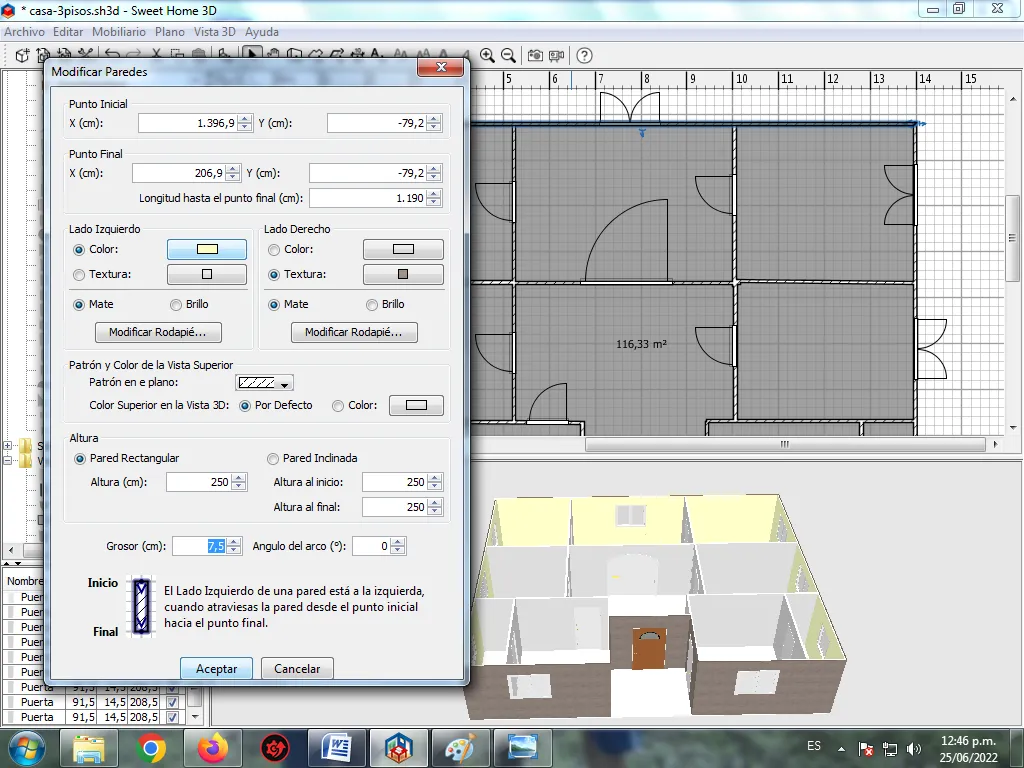Open Paint from the taskbar
The image size is (1024, 768).
461,748
